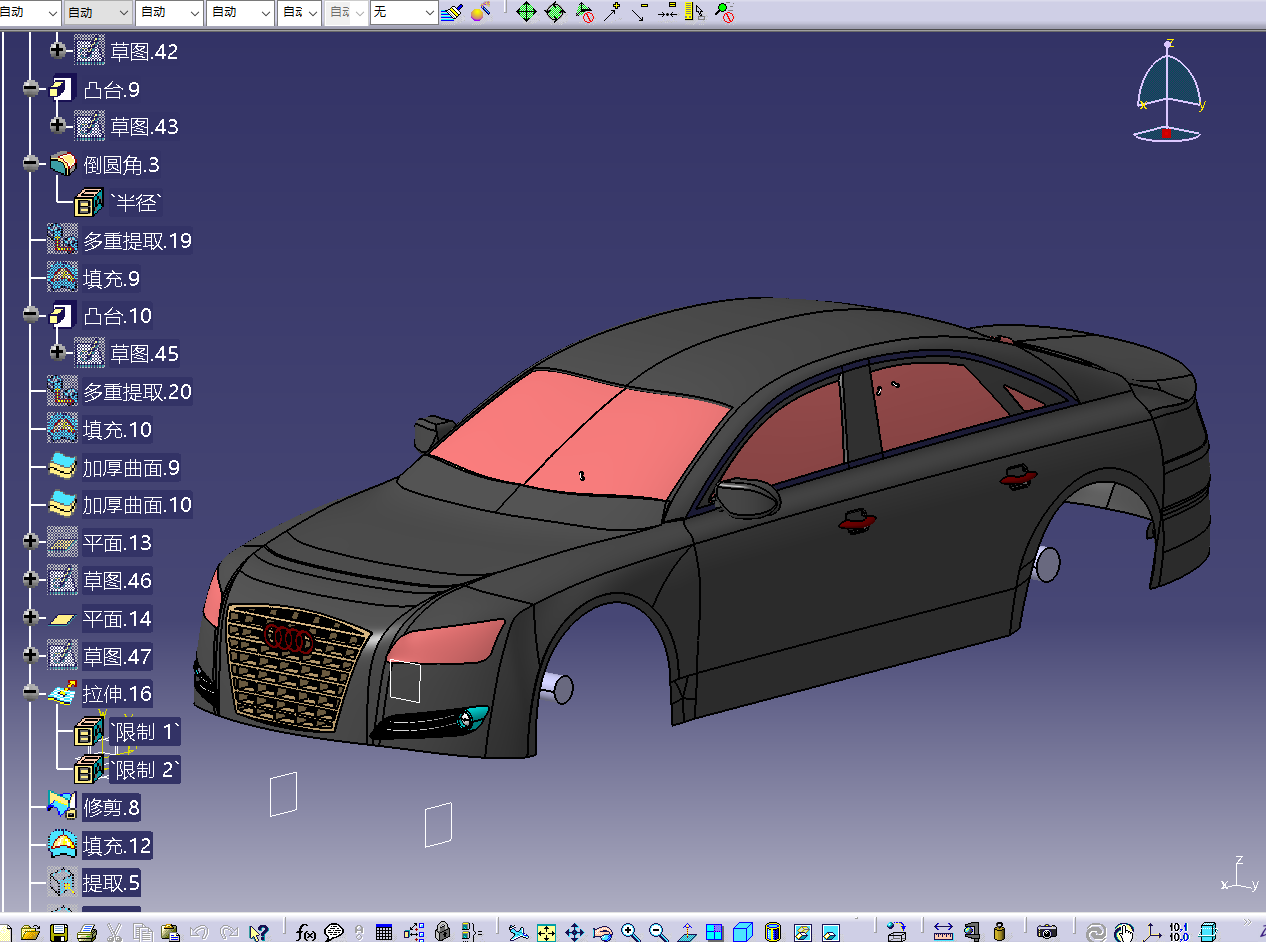Activate the Pan view tool
1266x942 pixels.
coord(574,932)
